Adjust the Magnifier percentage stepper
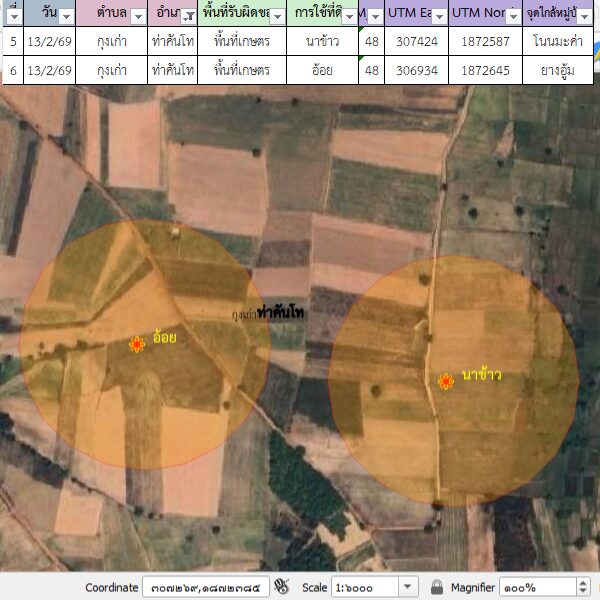The height and width of the screenshot is (600, 600). pos(584,587)
